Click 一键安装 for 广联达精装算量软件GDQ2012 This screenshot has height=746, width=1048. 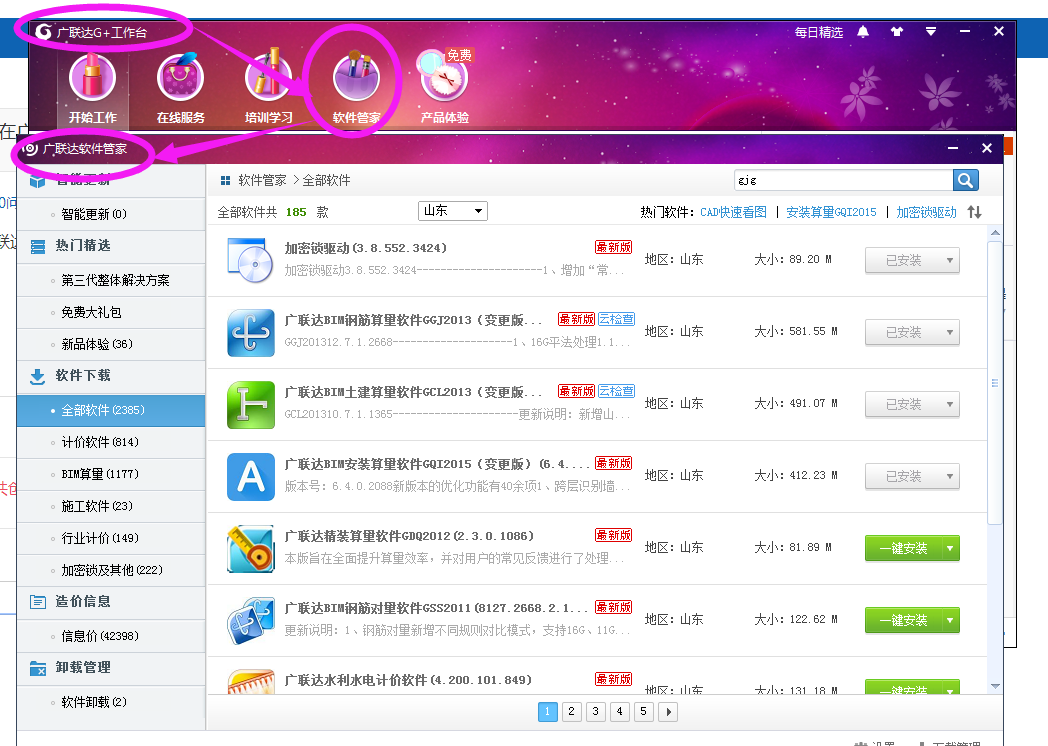click(903, 548)
